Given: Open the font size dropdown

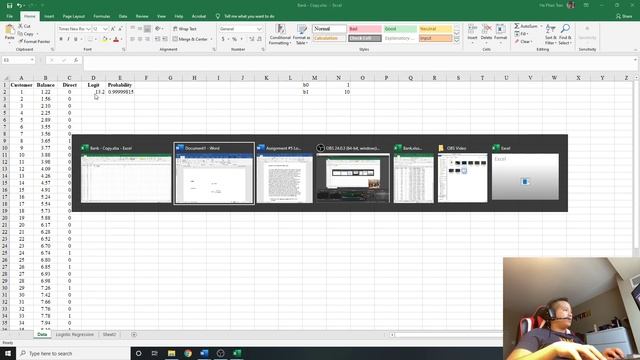Looking at the screenshot, I should (x=105, y=29).
